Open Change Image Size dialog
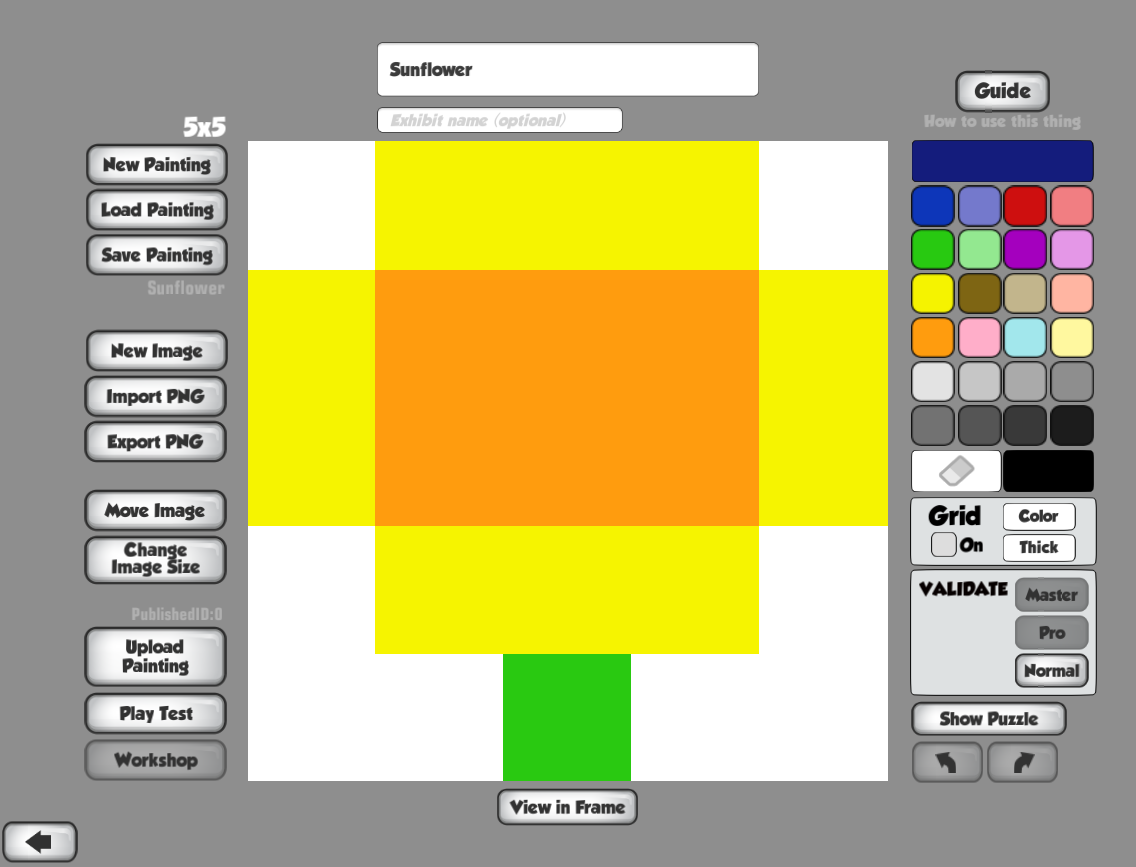 coord(155,559)
